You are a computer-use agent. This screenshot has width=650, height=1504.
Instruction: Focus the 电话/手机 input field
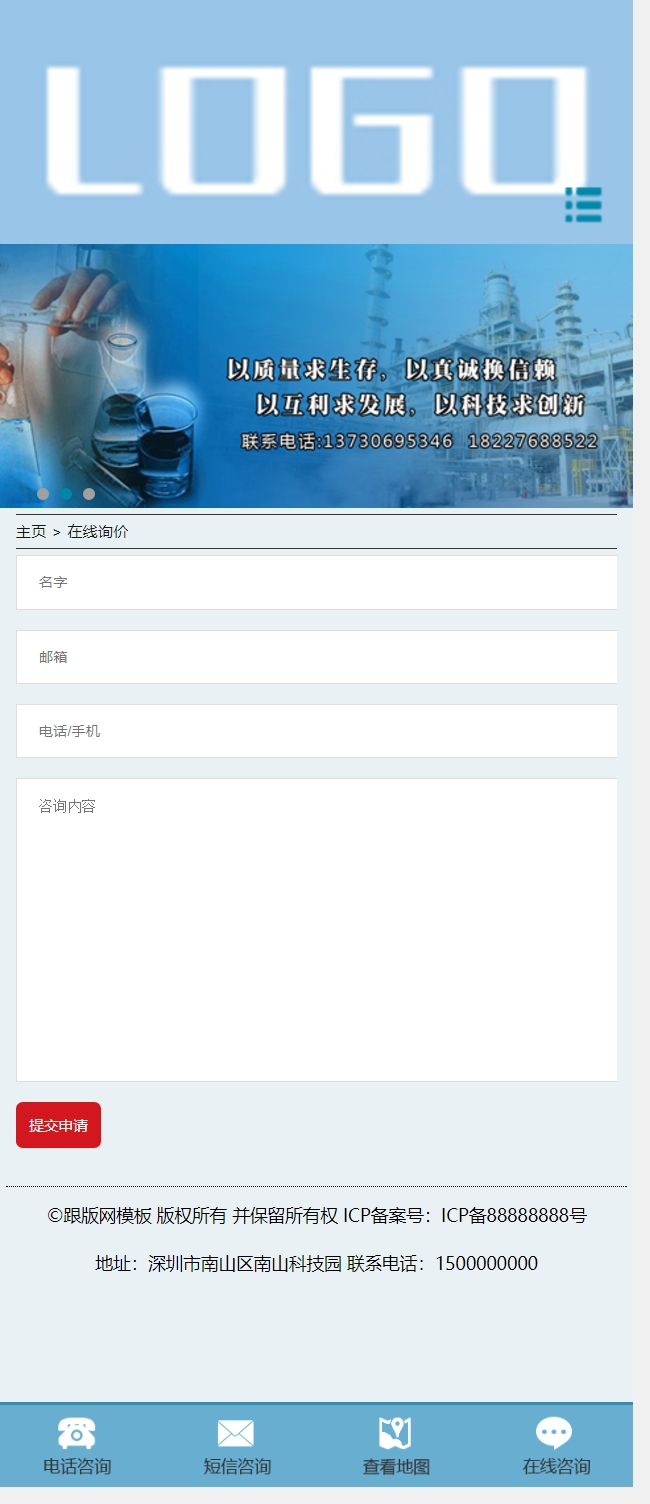pyautogui.click(x=316, y=731)
